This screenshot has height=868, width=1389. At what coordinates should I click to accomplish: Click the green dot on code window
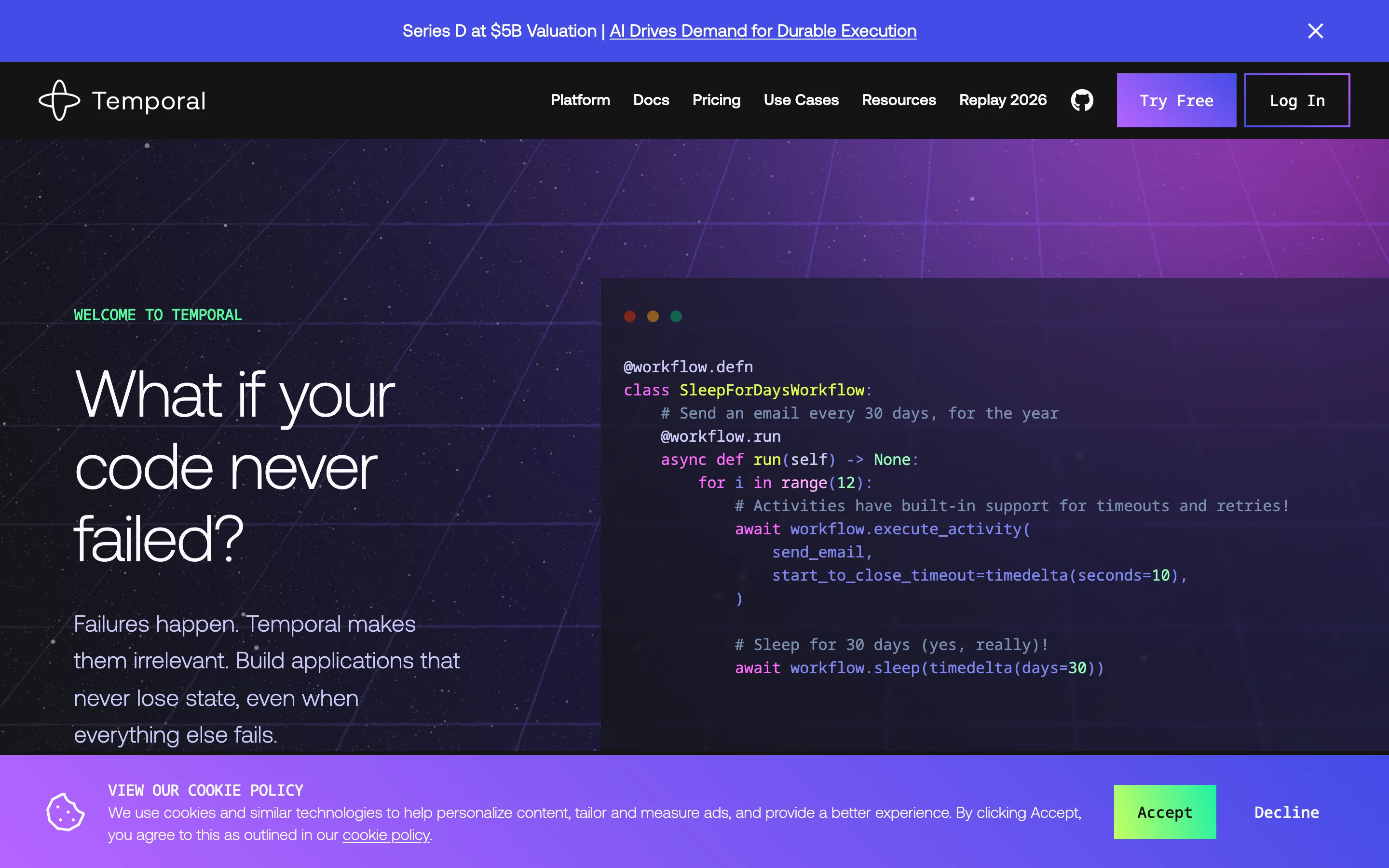tap(676, 316)
